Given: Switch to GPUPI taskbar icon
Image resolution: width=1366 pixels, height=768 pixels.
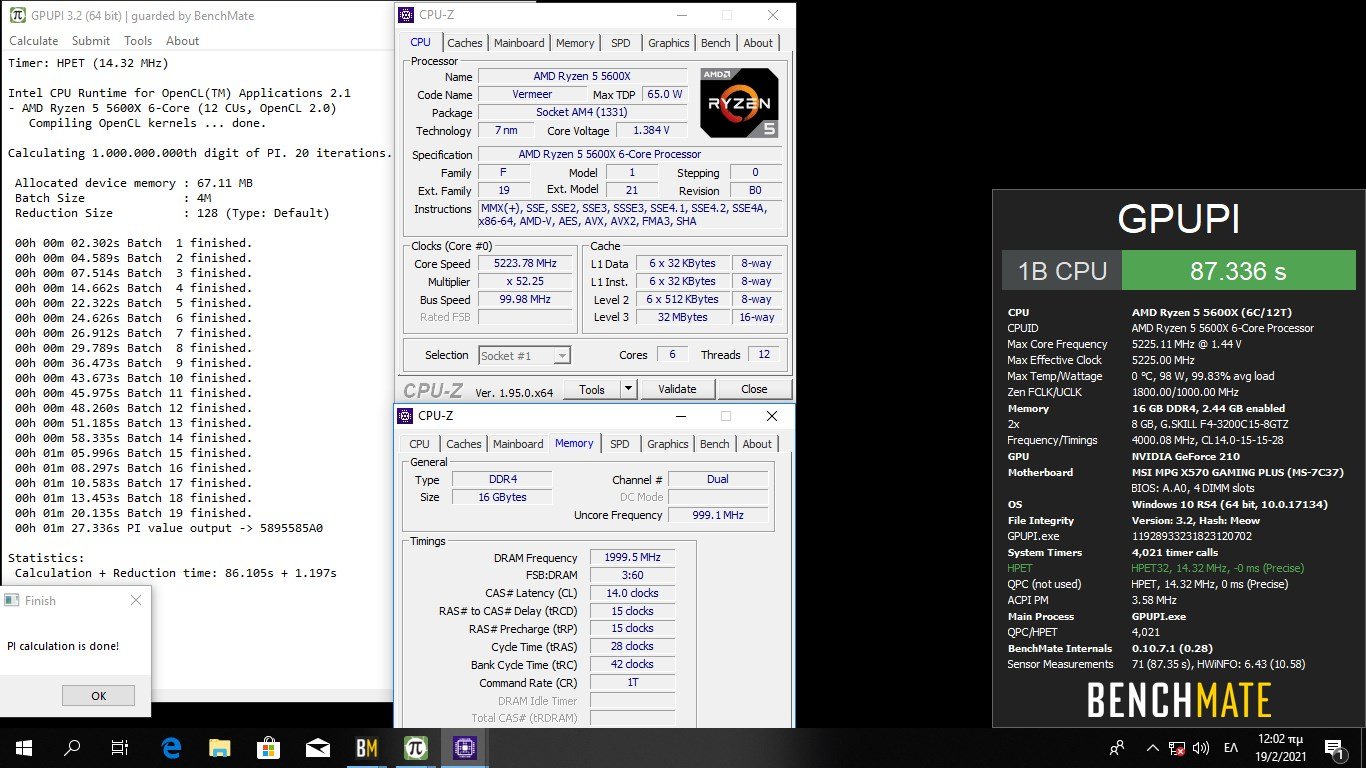Looking at the screenshot, I should coord(416,748).
